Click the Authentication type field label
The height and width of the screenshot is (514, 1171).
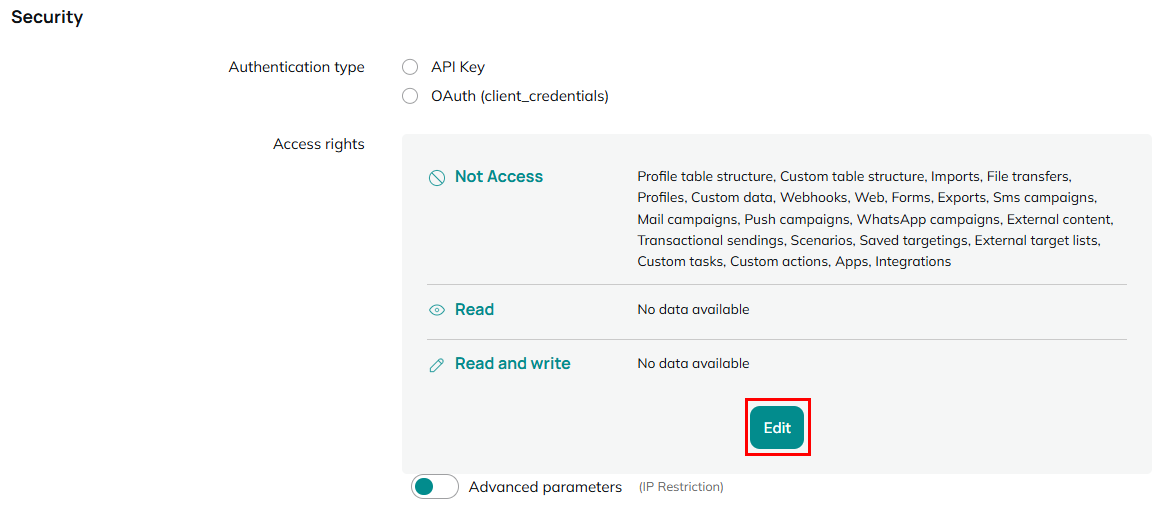(x=296, y=67)
